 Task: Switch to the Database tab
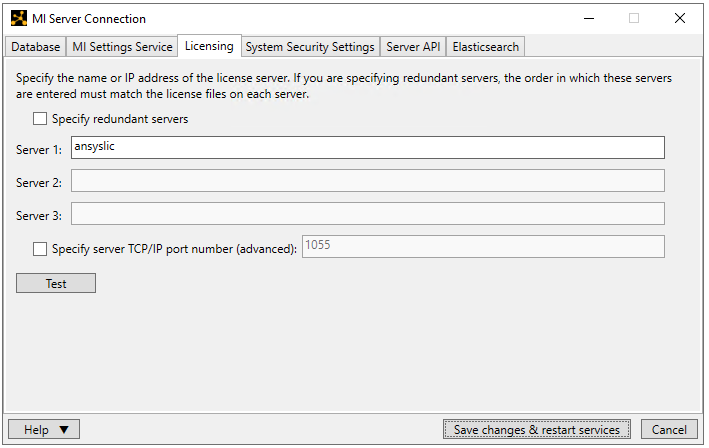(36, 47)
